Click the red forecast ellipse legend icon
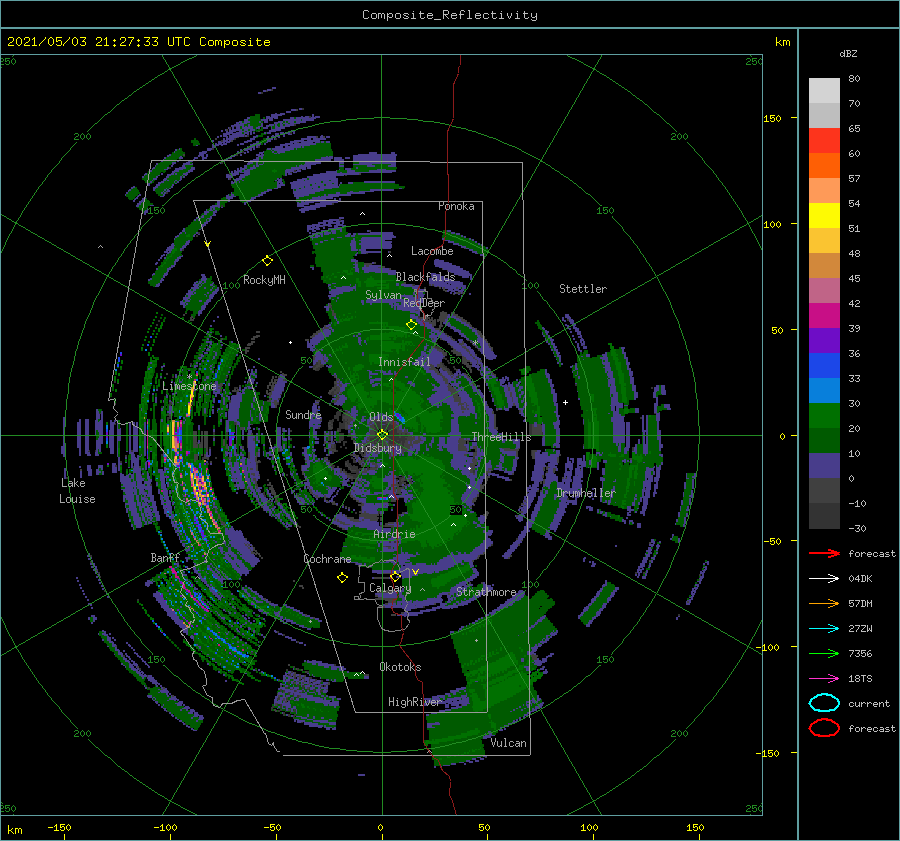The height and width of the screenshot is (841, 900). (x=824, y=728)
